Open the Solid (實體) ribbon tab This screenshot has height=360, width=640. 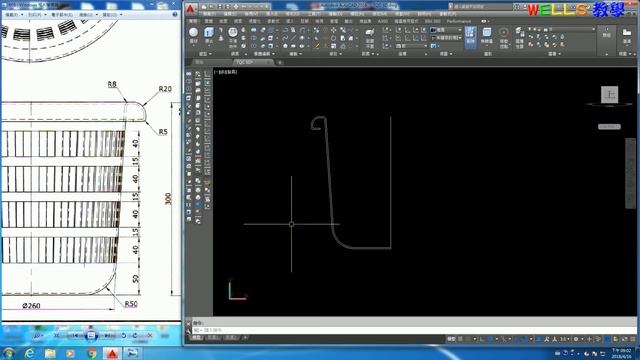(x=209, y=21)
